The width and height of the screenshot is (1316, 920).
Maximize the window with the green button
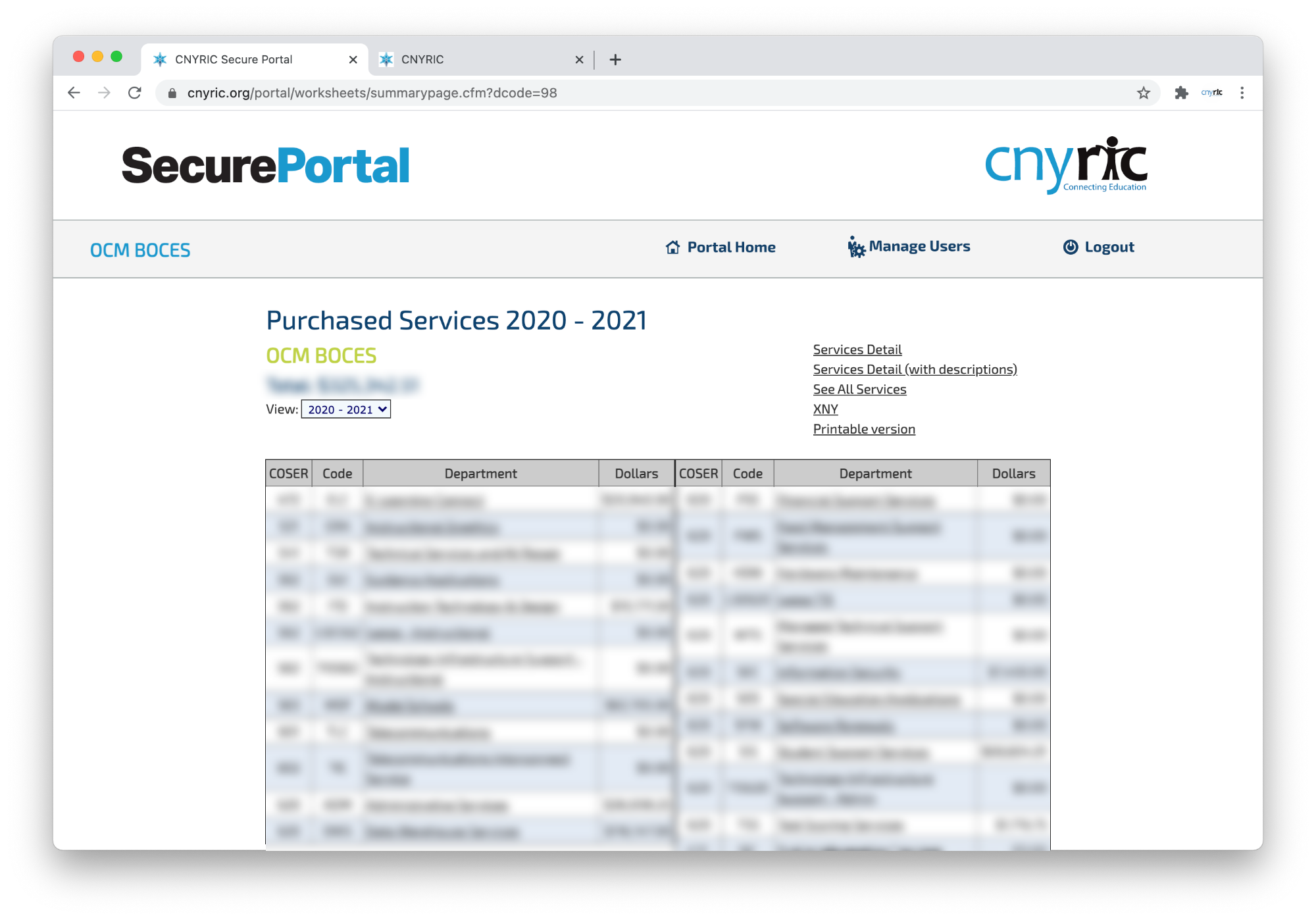click(x=116, y=57)
